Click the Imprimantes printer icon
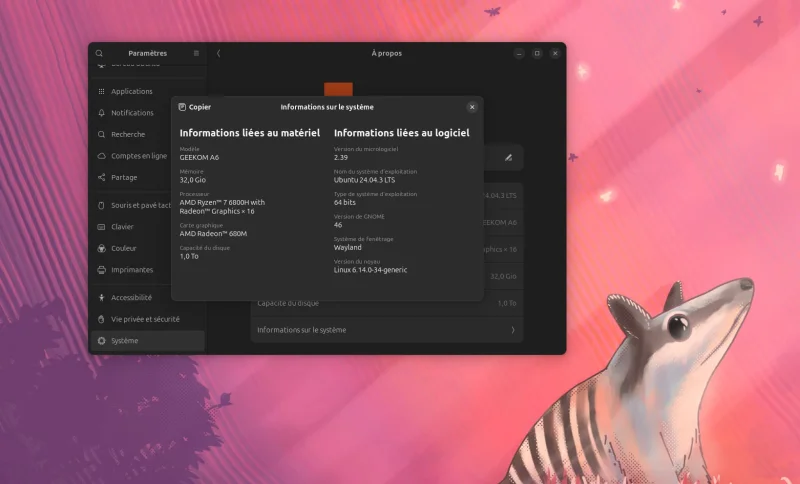Screen dimensions: 800x484 click(x=101, y=270)
